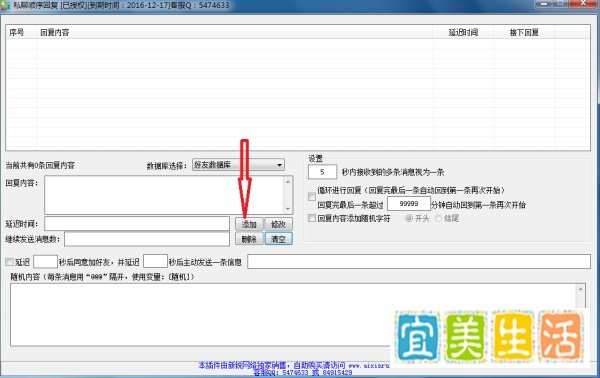
Task: Click scroll up arrow of 随机内容 box
Action: click(580, 290)
